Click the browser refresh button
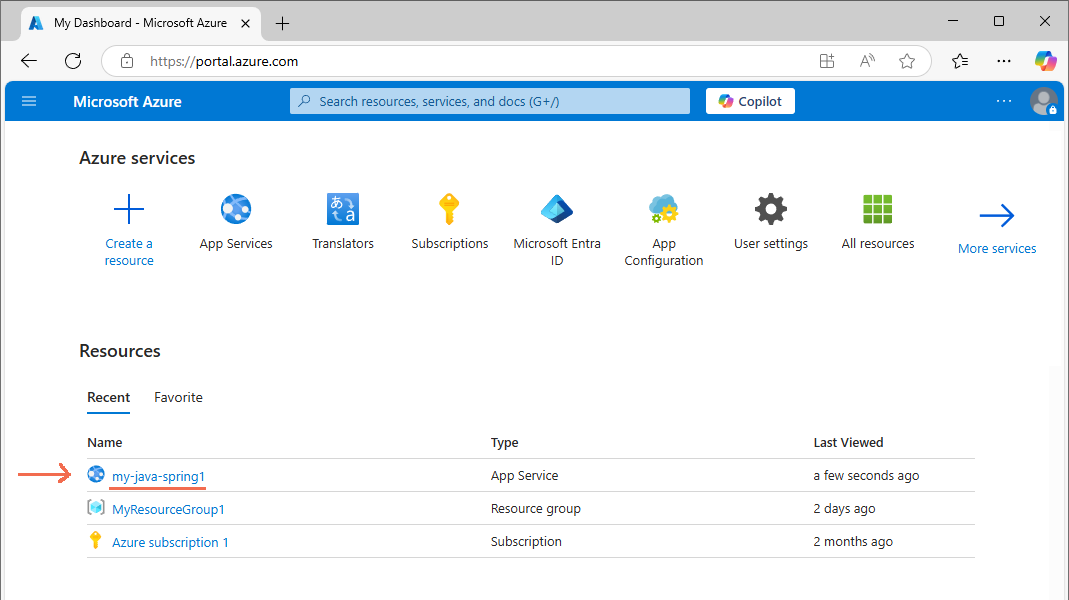This screenshot has width=1069, height=600. (73, 61)
